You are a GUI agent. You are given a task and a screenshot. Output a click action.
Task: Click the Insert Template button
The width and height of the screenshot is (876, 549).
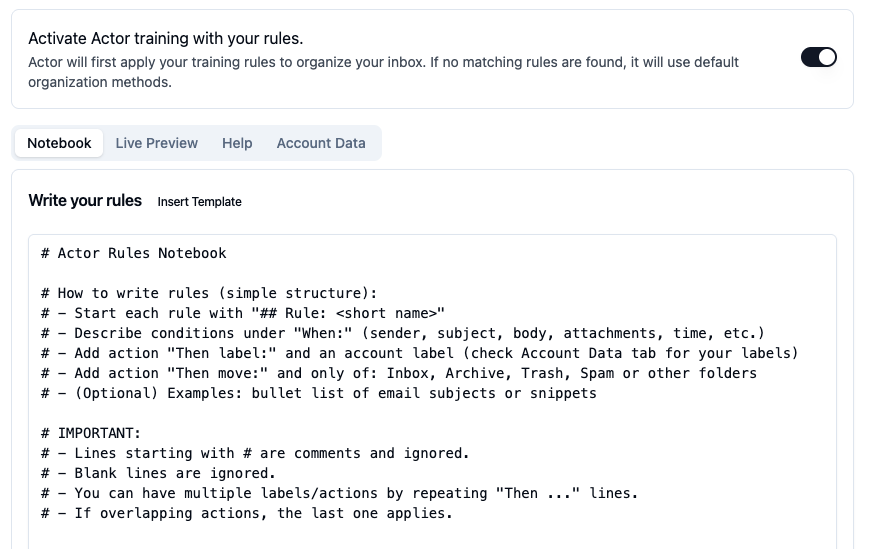(x=199, y=202)
